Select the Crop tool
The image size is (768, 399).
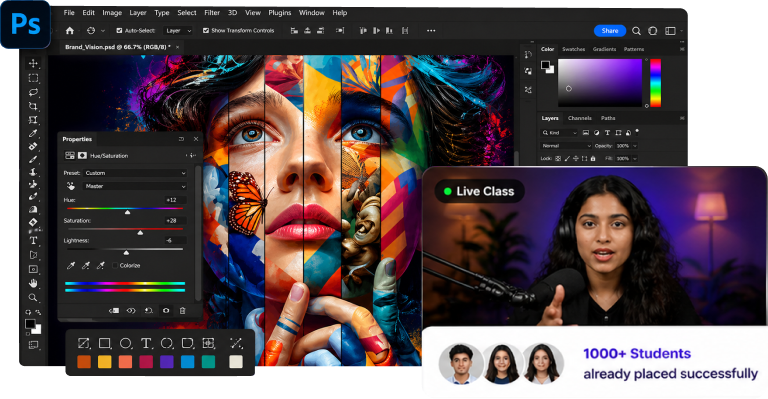pos(33,106)
